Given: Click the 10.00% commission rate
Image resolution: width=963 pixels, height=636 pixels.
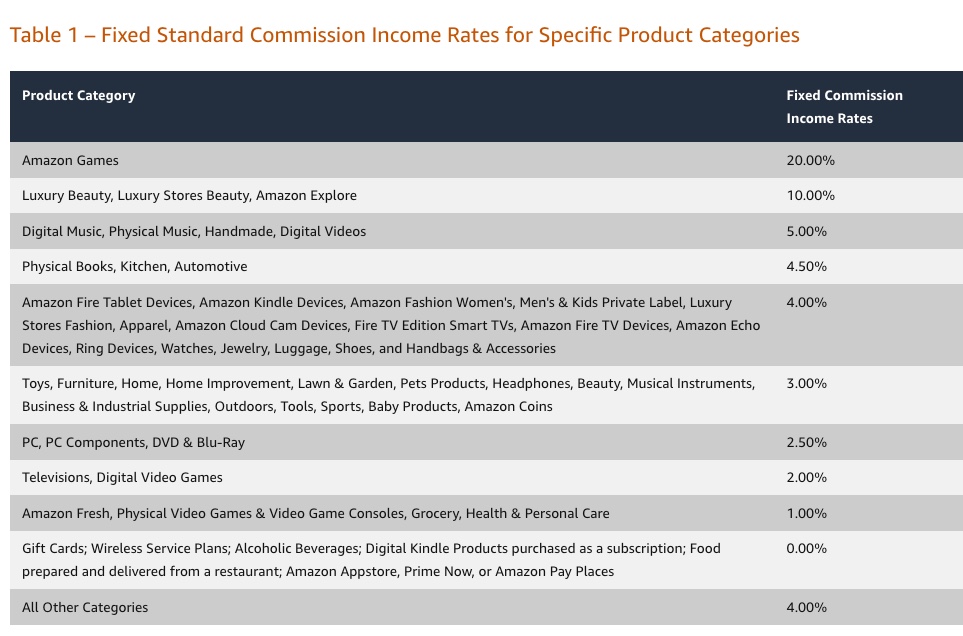Looking at the screenshot, I should coord(810,195).
